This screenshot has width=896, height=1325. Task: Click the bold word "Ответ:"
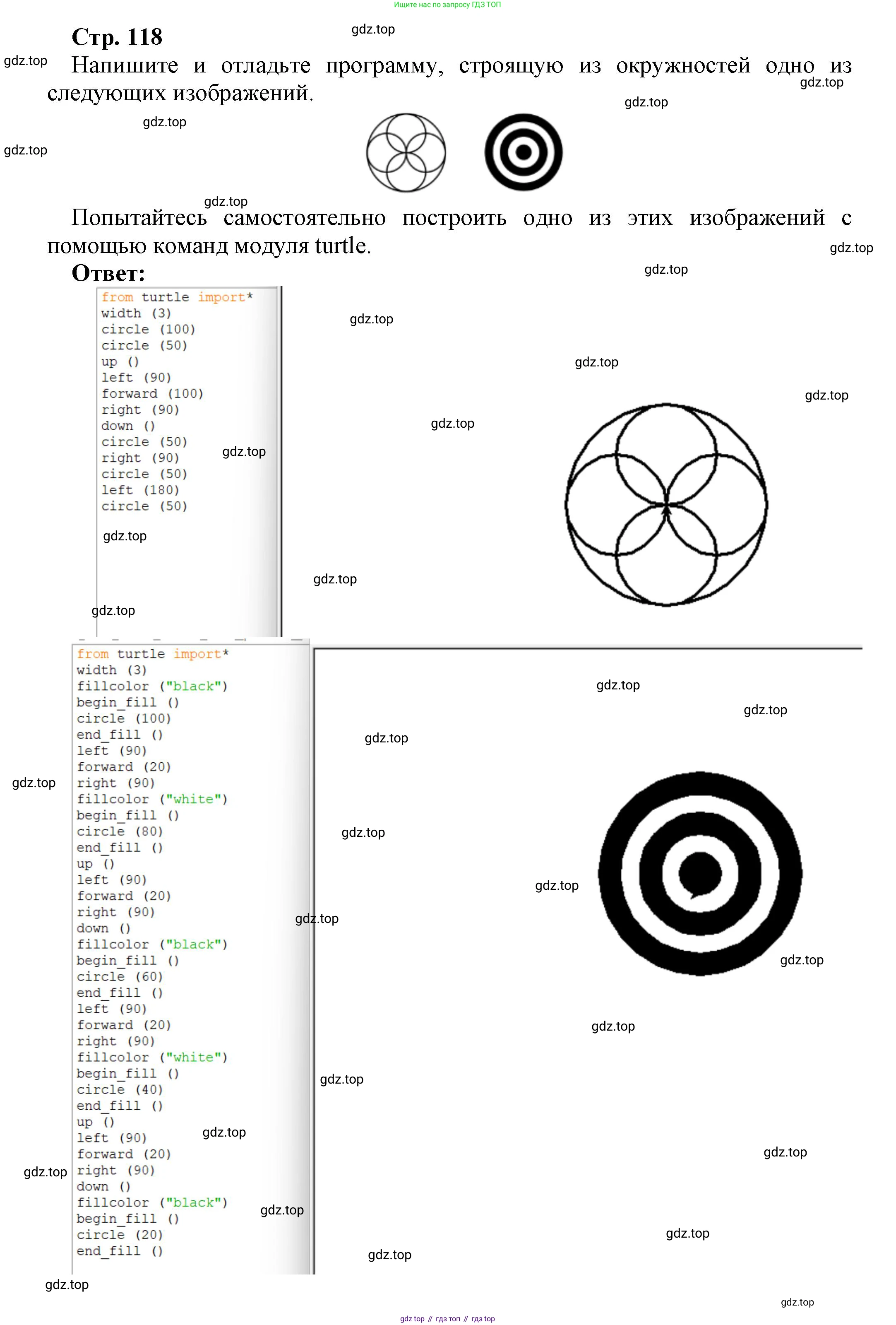(x=108, y=273)
